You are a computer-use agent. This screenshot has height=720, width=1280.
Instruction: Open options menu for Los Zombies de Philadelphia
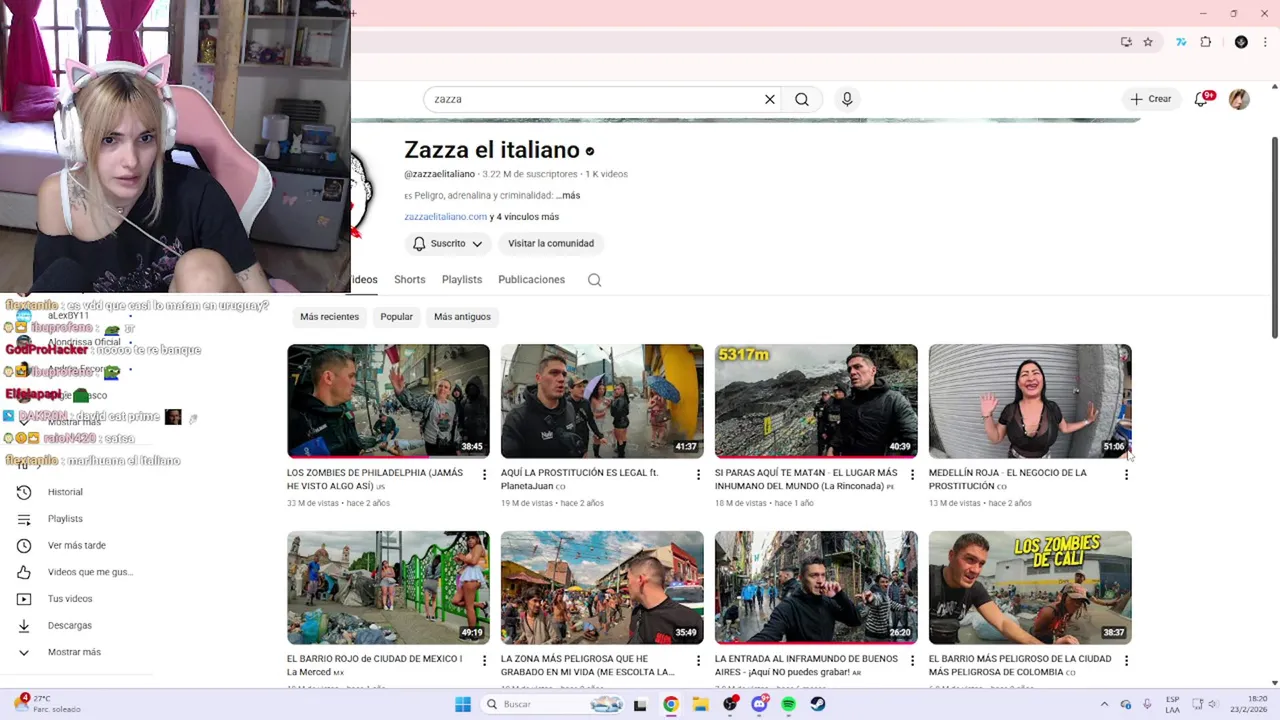point(485,475)
